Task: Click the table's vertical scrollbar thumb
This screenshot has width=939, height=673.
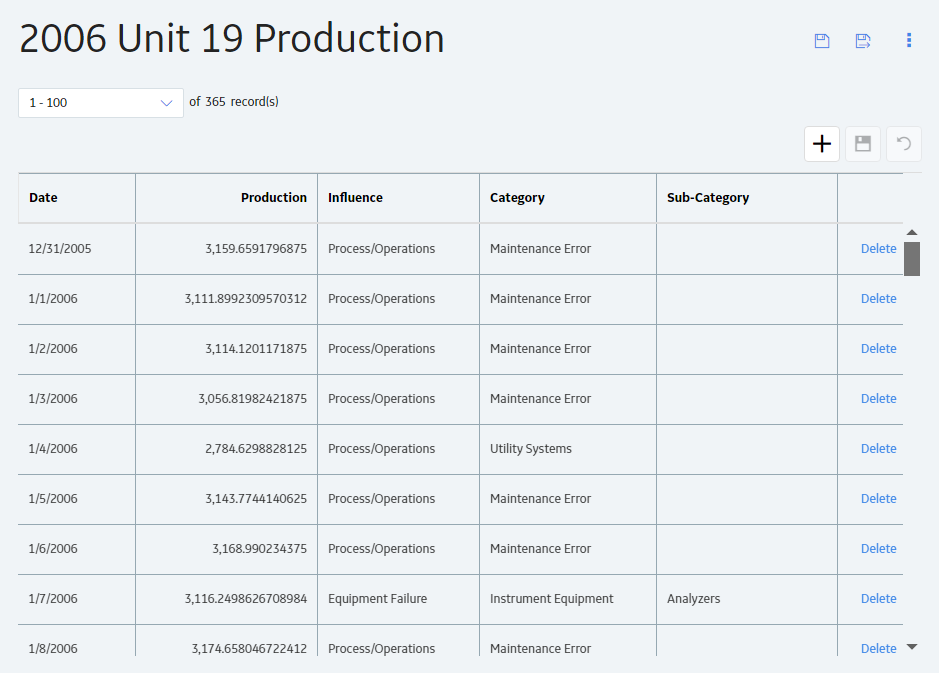Action: [x=912, y=259]
